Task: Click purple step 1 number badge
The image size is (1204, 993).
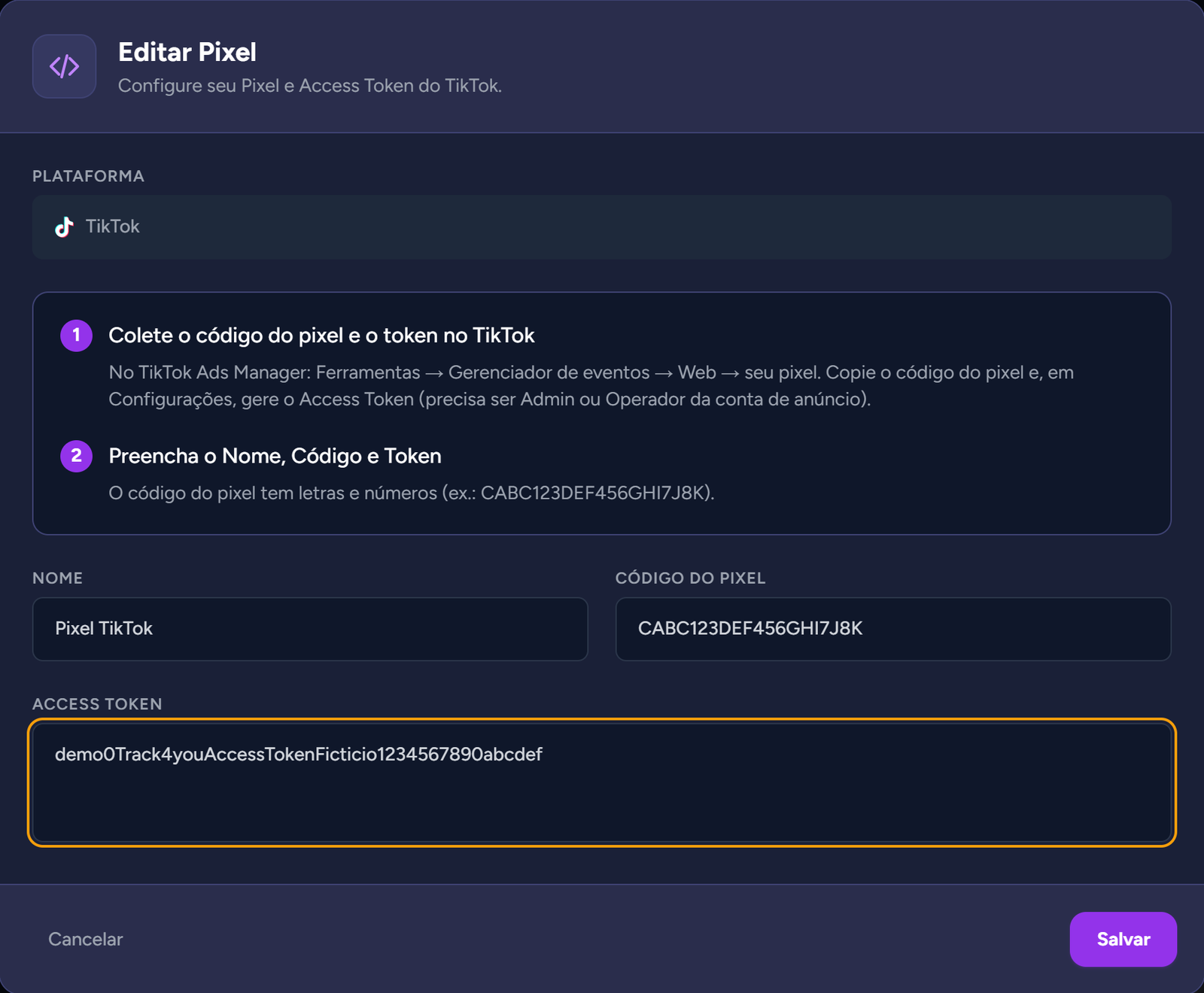Action: point(76,336)
